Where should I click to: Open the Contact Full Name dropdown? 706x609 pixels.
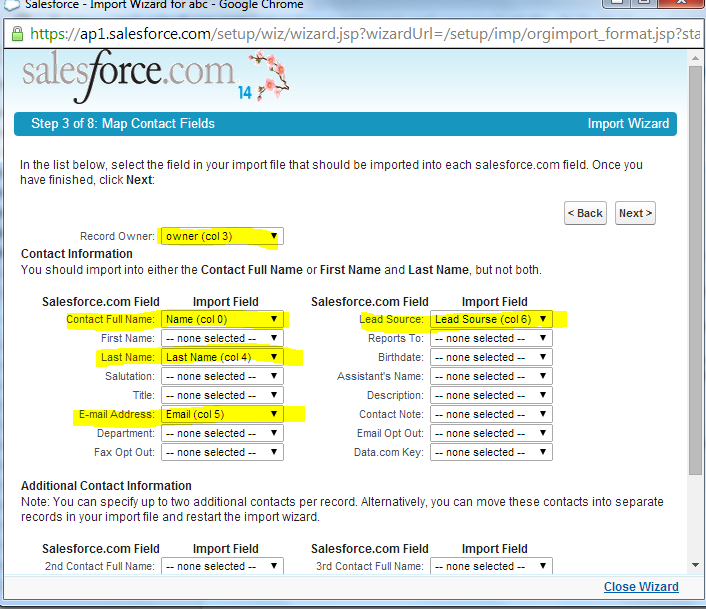(222, 319)
